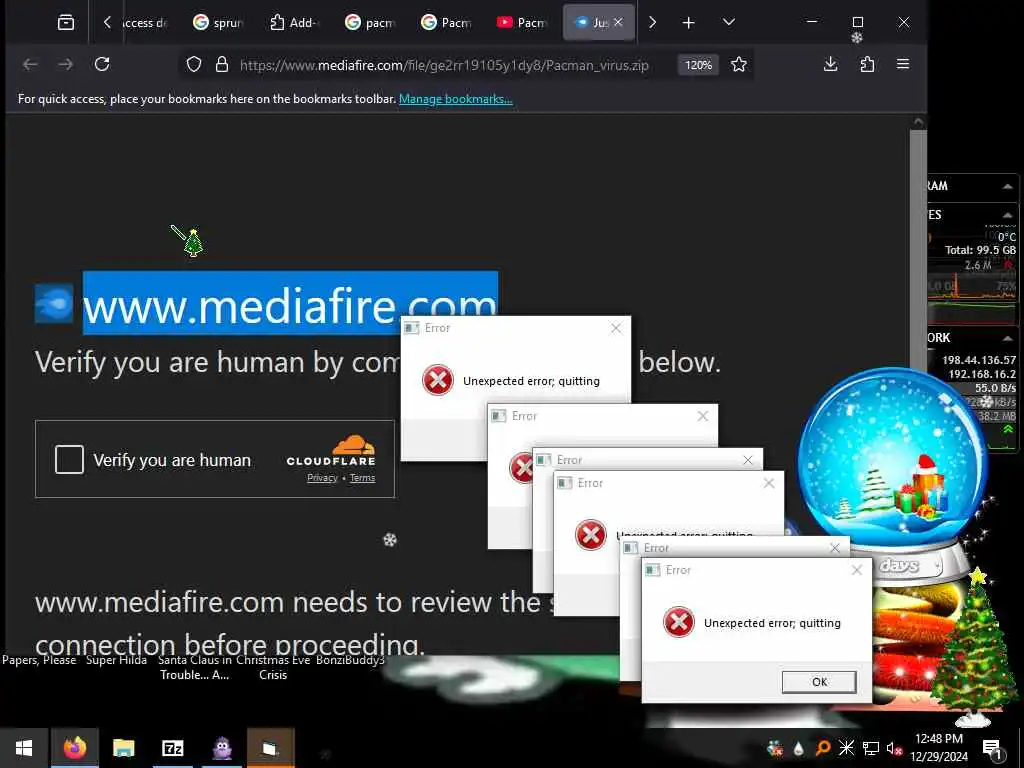The image size is (1024, 768).
Task: Close the frontmost Error dialog with its X
Action: click(x=857, y=570)
